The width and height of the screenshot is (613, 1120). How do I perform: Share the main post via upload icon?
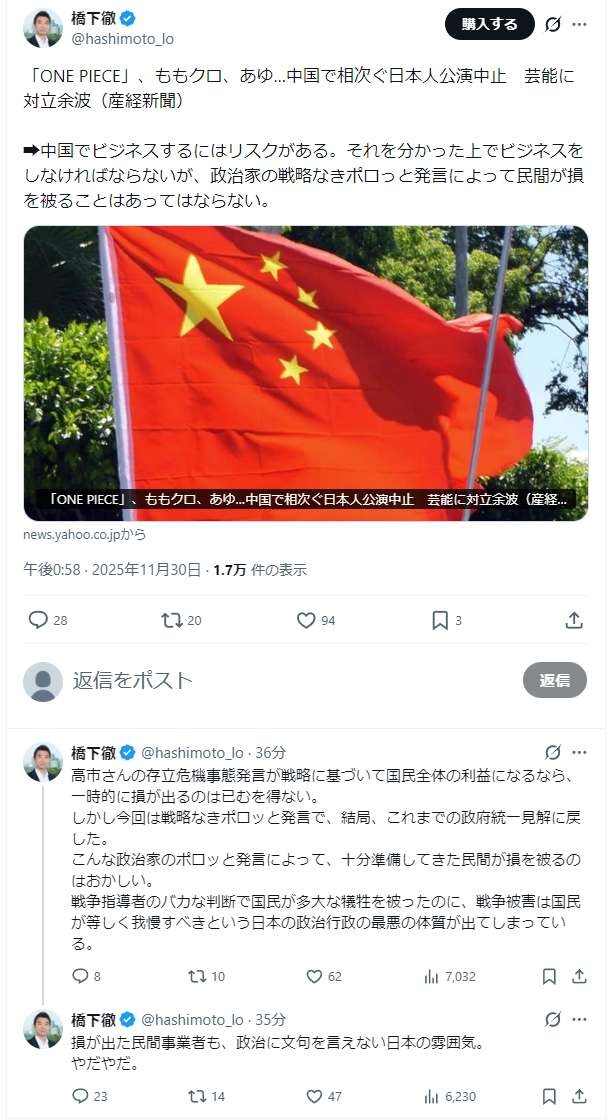(574, 620)
